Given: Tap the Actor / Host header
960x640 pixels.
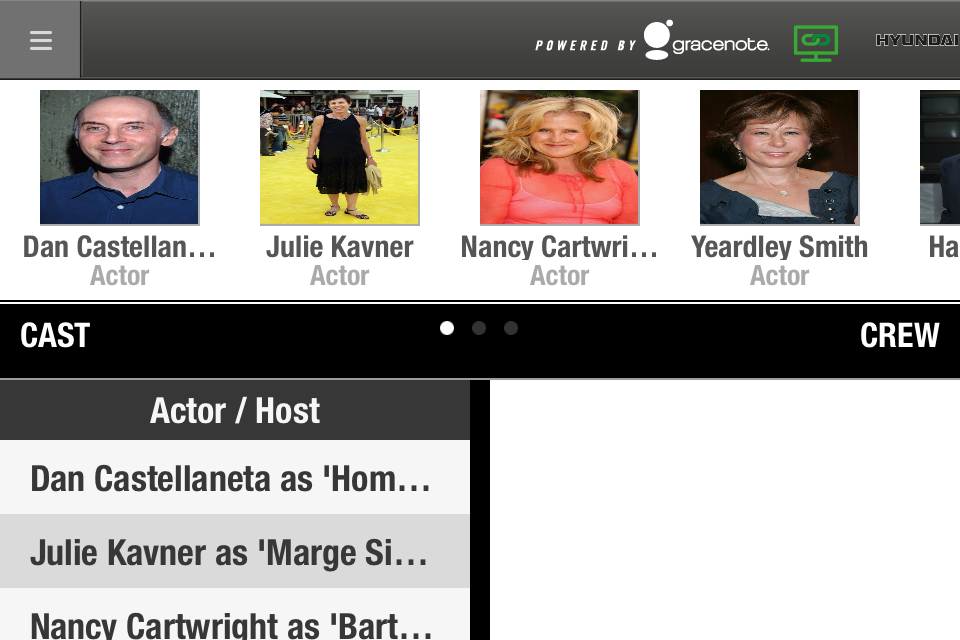Looking at the screenshot, I should pos(234,410).
